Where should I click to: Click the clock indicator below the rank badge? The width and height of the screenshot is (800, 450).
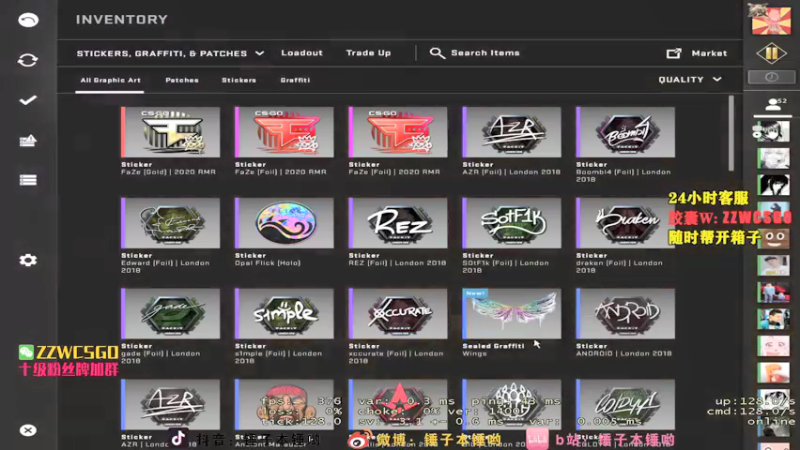pos(771,77)
